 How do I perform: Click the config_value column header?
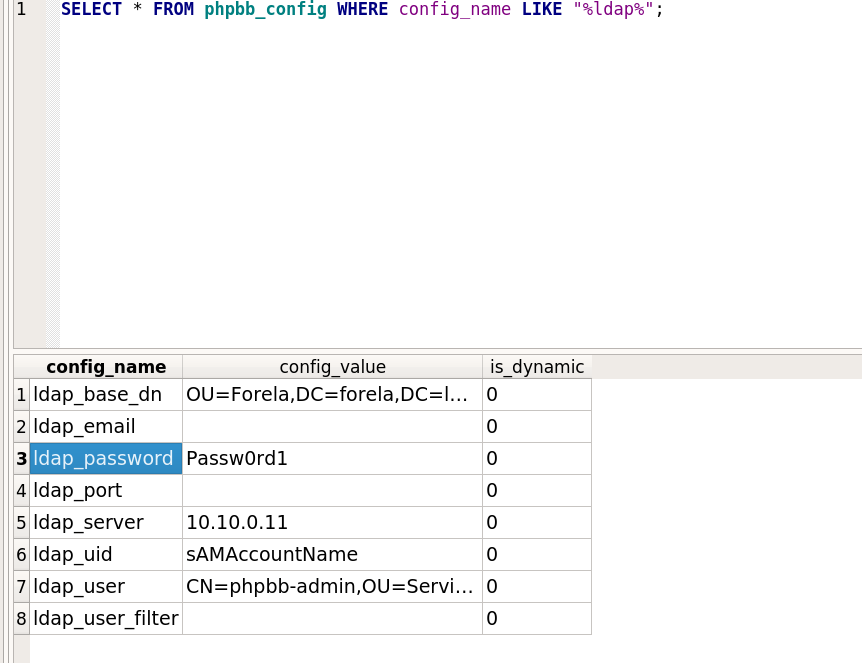333,367
